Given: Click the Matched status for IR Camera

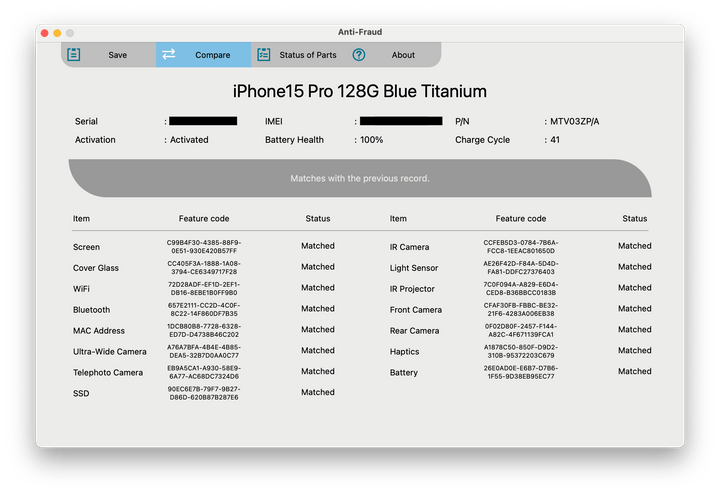Looking at the screenshot, I should [635, 246].
